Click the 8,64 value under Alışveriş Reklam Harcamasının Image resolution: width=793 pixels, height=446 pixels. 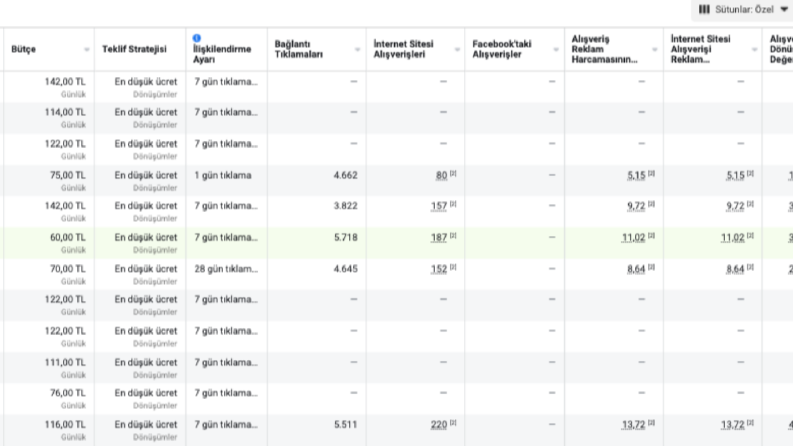(x=636, y=269)
